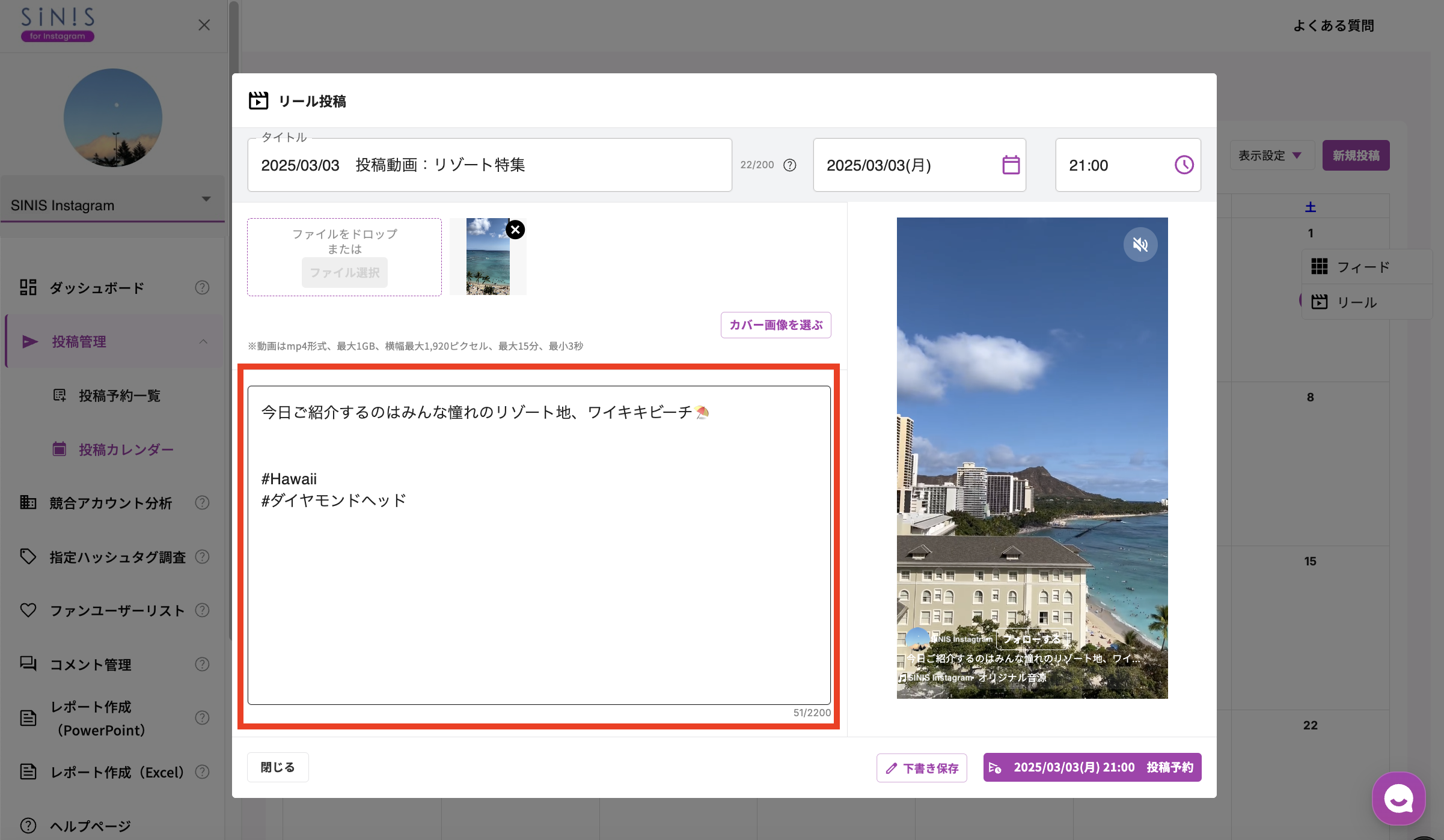Click the カバー画像を選ぶ button
Viewport: 1444px width, 840px height.
pyautogui.click(x=776, y=324)
